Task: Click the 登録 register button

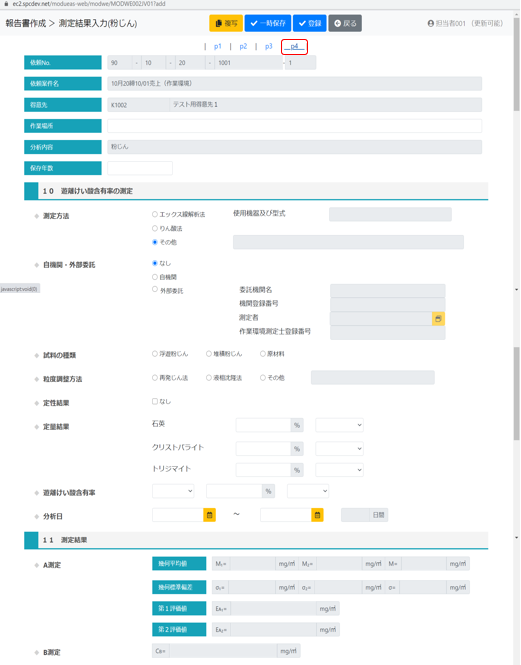Action: [x=309, y=23]
